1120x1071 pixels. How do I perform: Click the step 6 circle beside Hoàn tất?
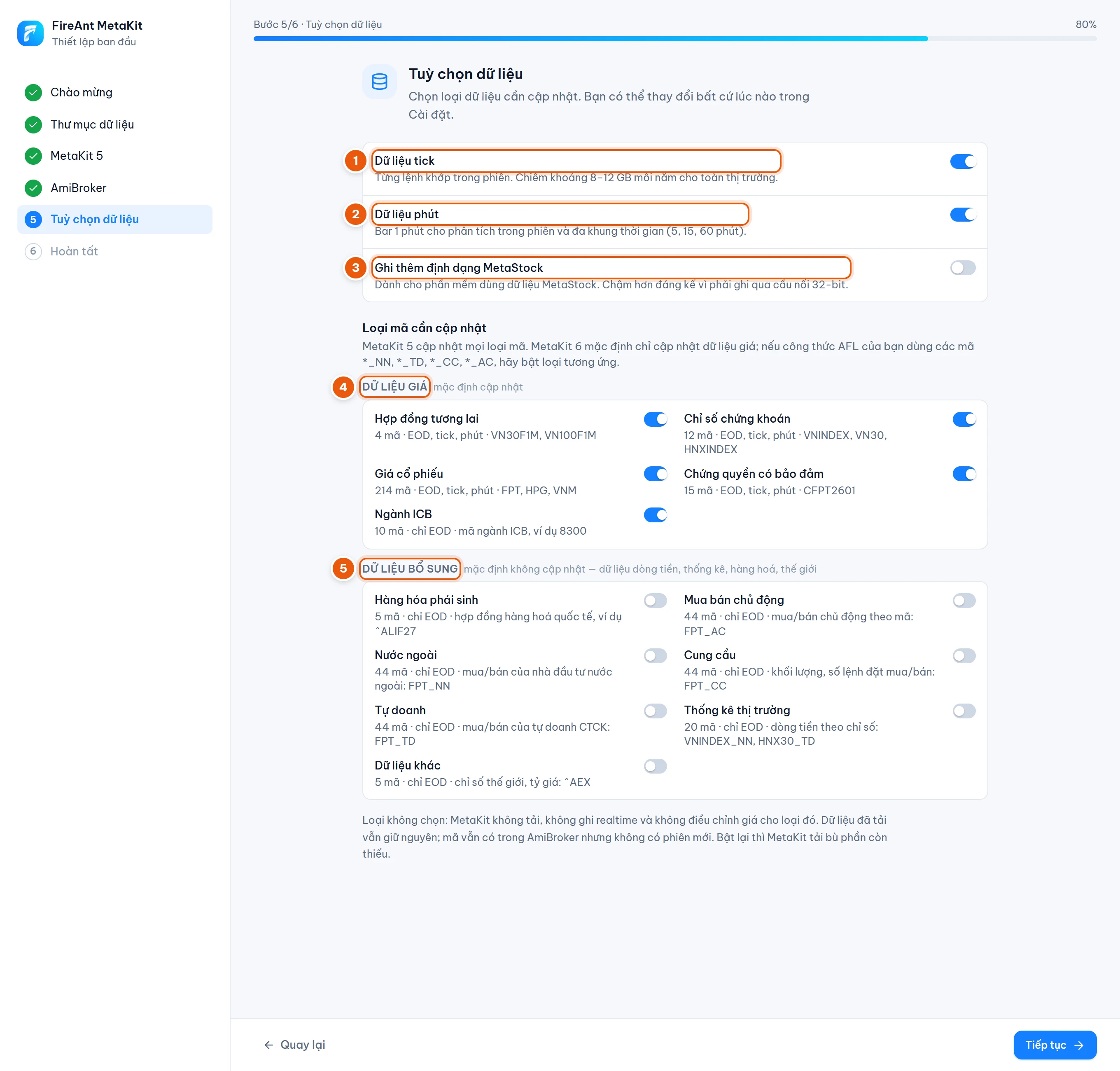33,251
